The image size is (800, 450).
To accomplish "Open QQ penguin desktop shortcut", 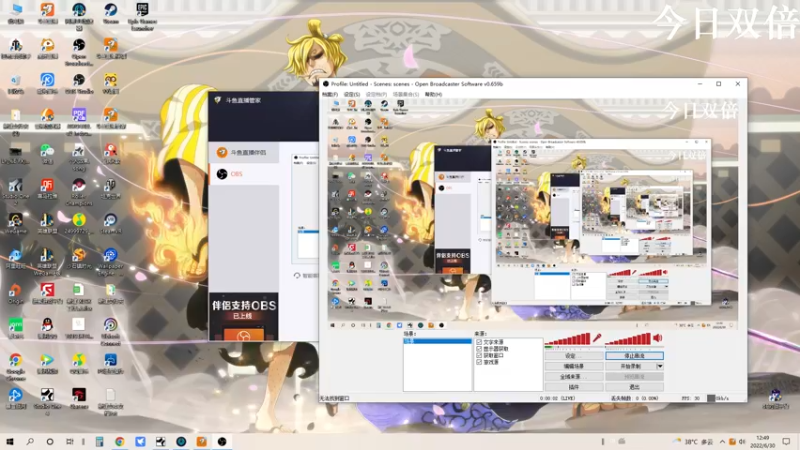I will 47,328.
